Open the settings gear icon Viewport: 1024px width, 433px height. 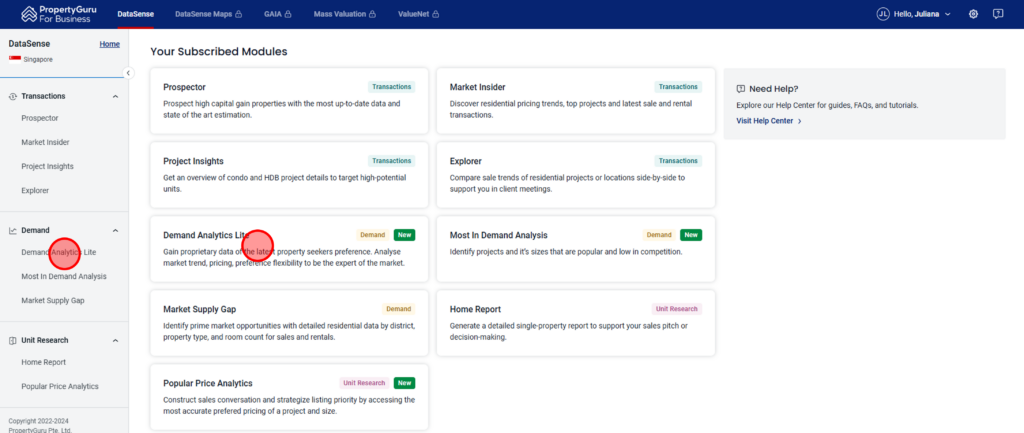tap(973, 14)
